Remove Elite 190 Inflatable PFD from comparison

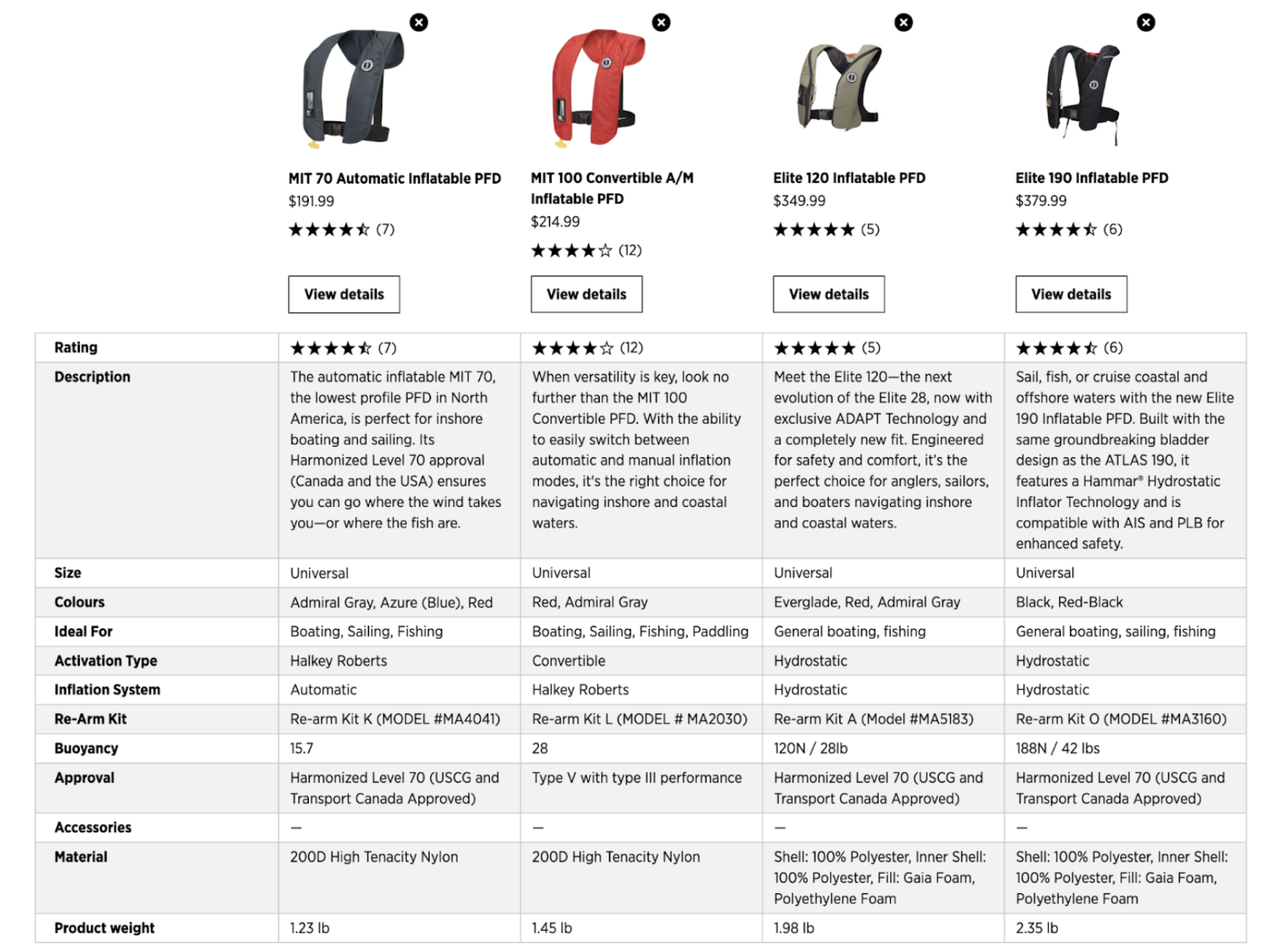[x=1146, y=23]
